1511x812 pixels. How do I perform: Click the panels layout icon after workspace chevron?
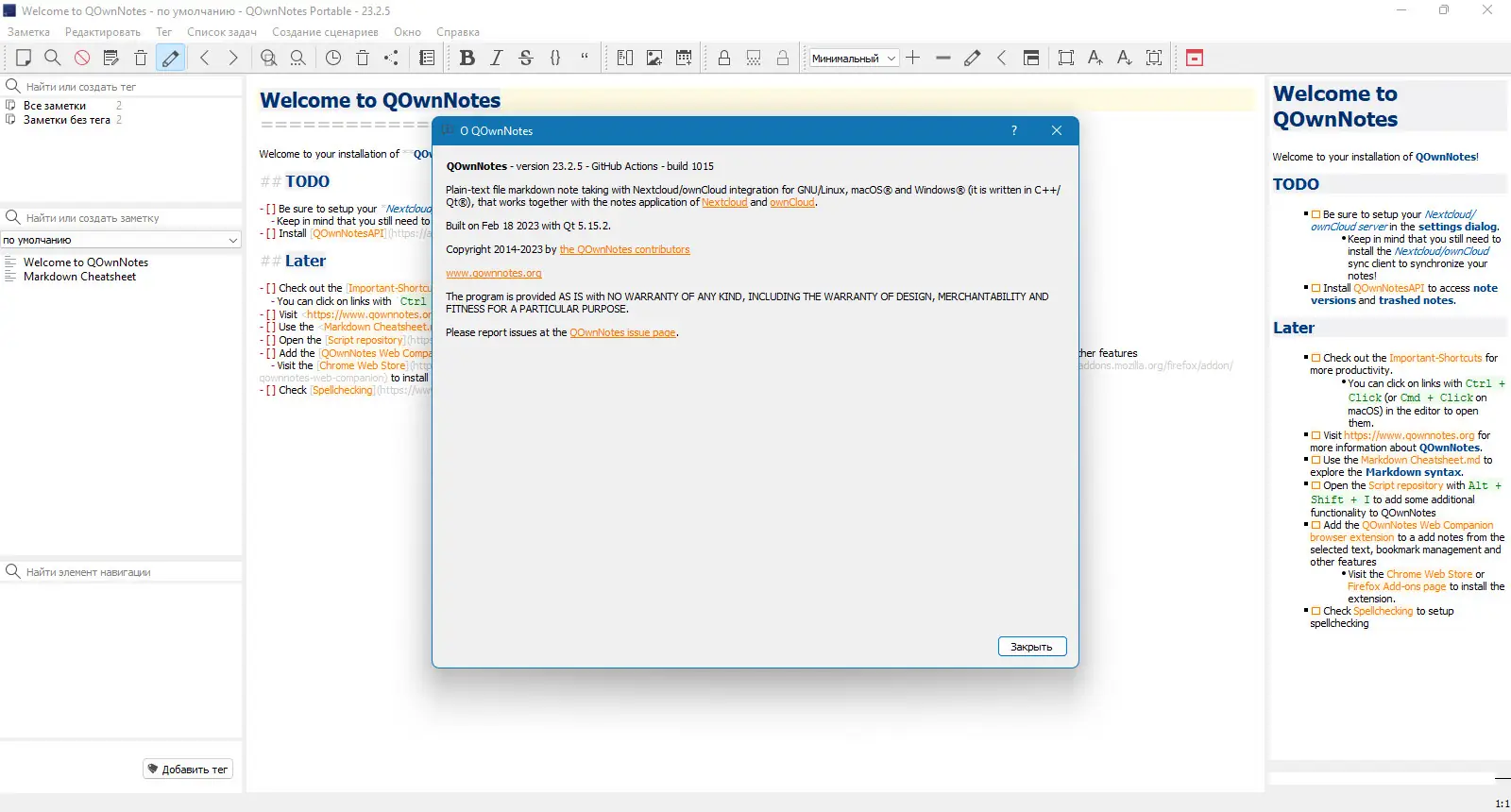1031,58
